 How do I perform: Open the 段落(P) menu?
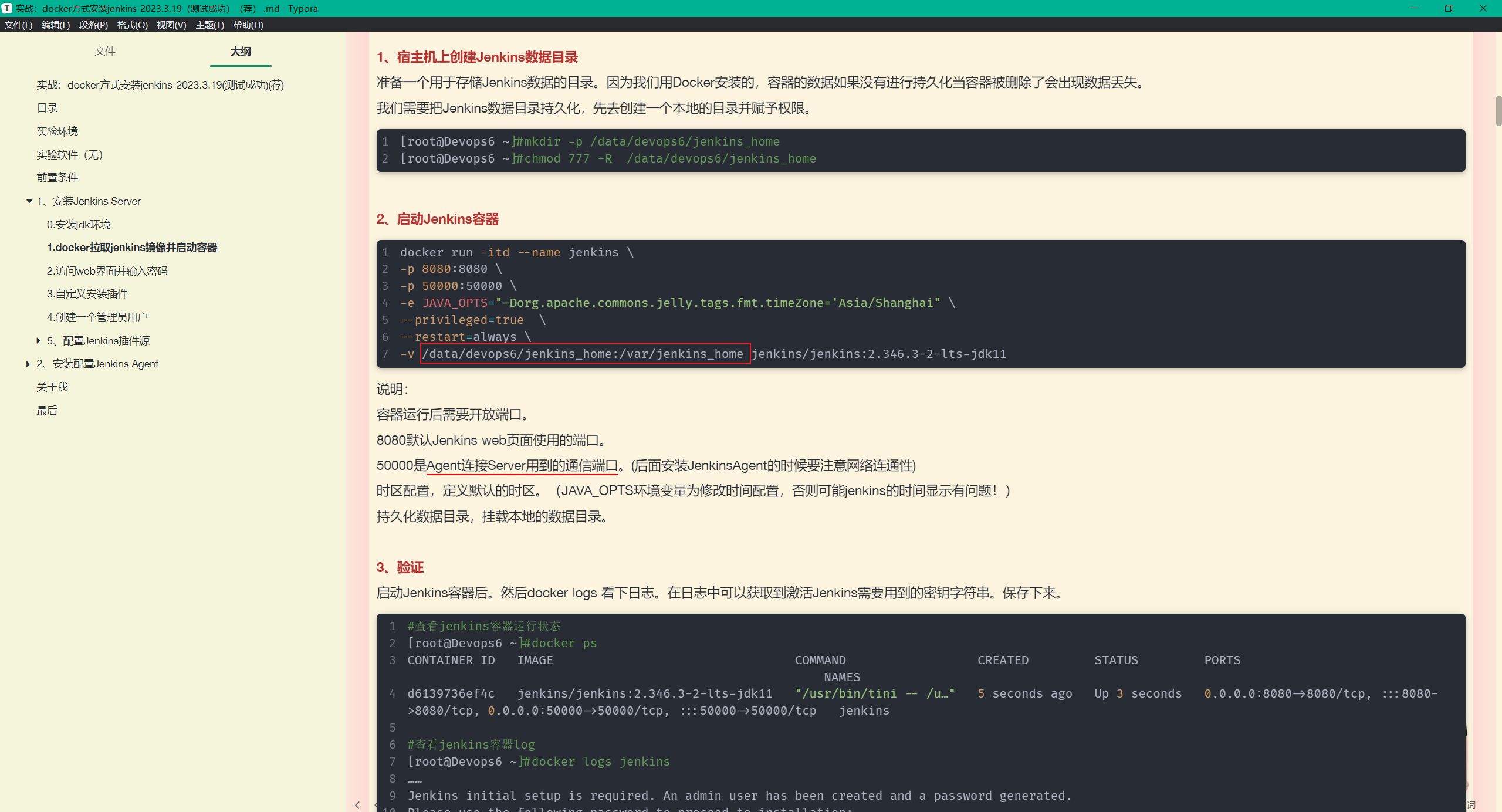pos(93,25)
